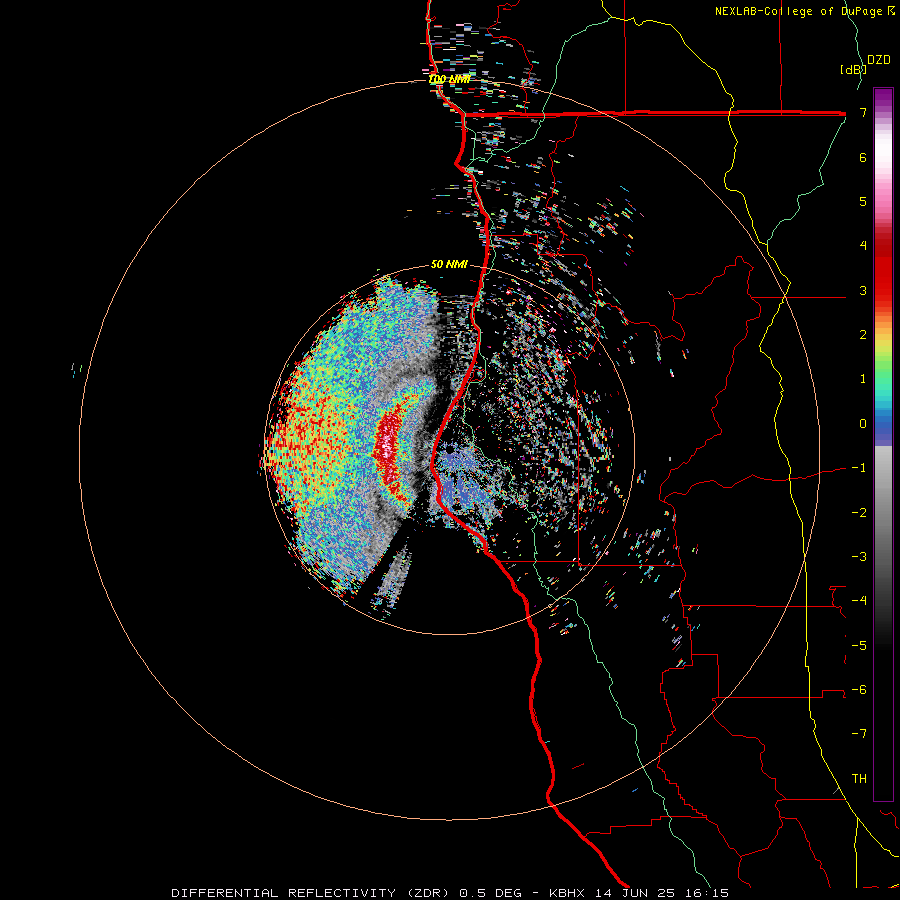Click the 100 NMI range ring label

coord(449,79)
